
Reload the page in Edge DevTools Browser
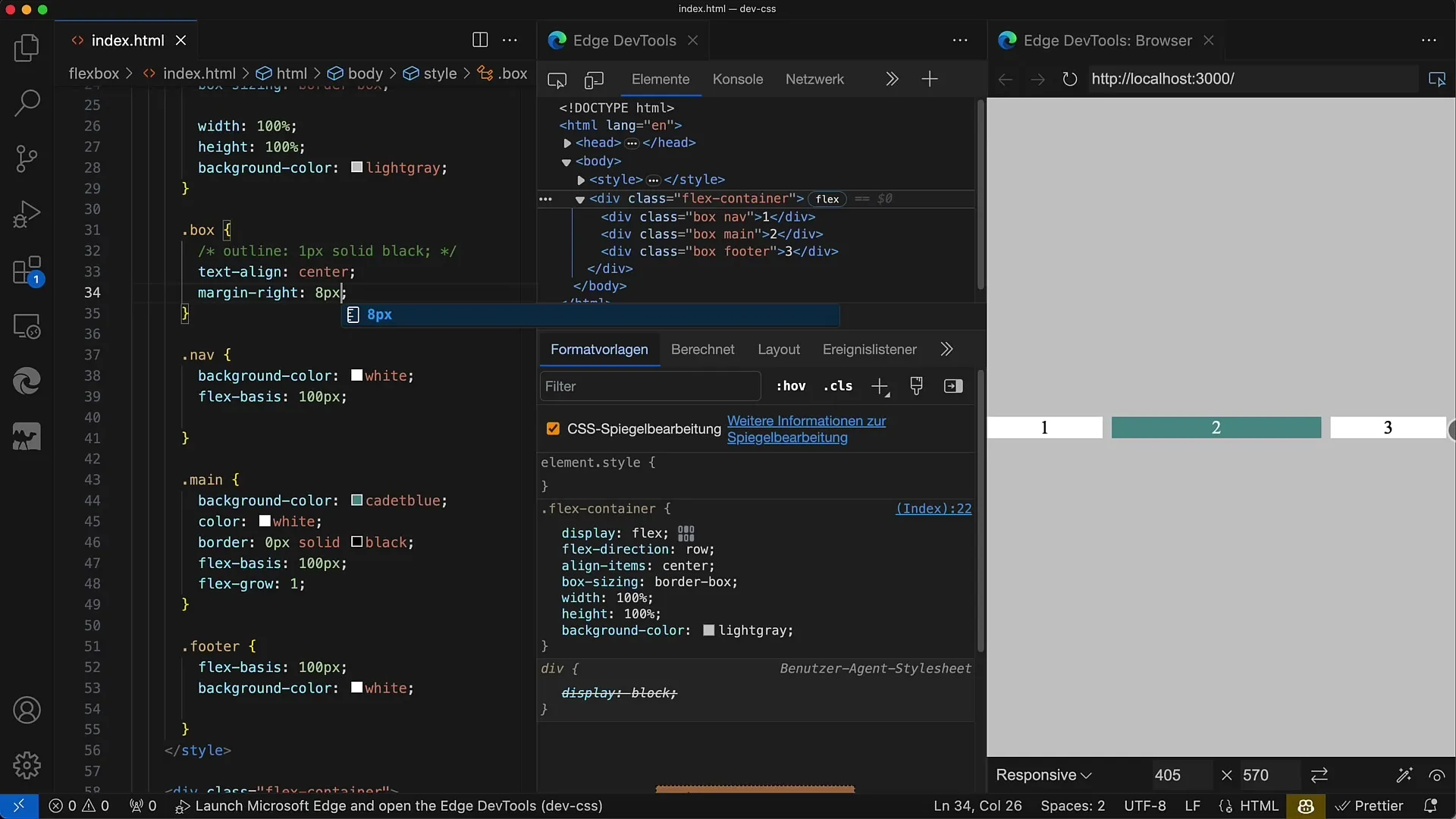[x=1069, y=79]
